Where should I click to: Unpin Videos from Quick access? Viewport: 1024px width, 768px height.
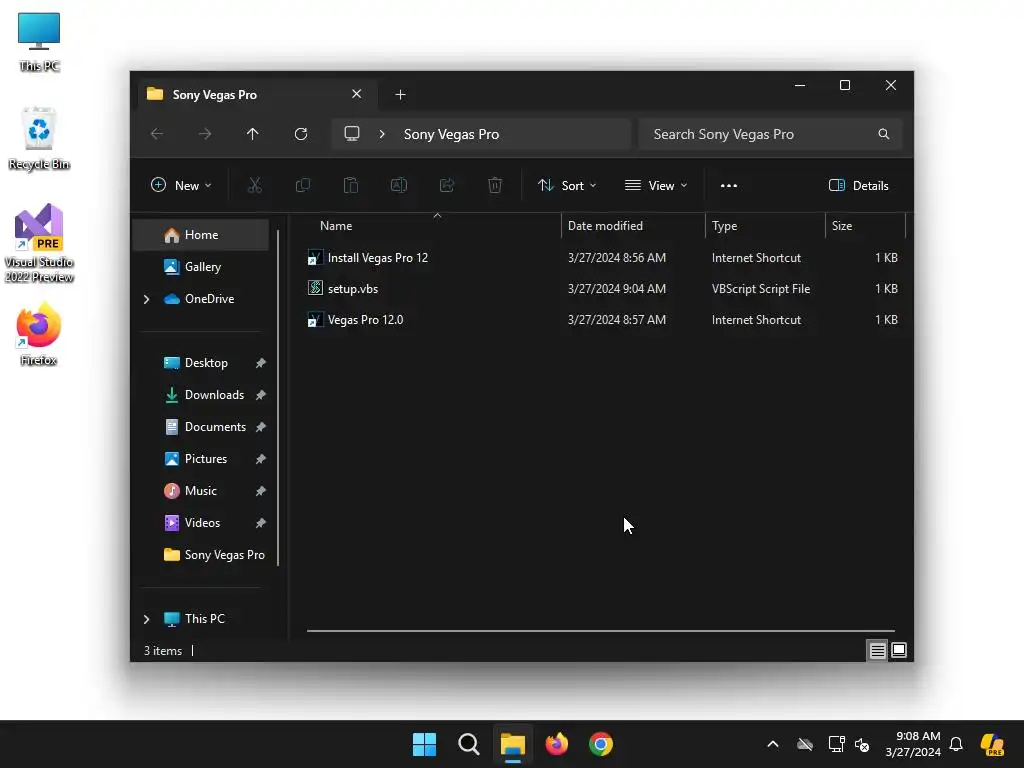pyautogui.click(x=261, y=522)
